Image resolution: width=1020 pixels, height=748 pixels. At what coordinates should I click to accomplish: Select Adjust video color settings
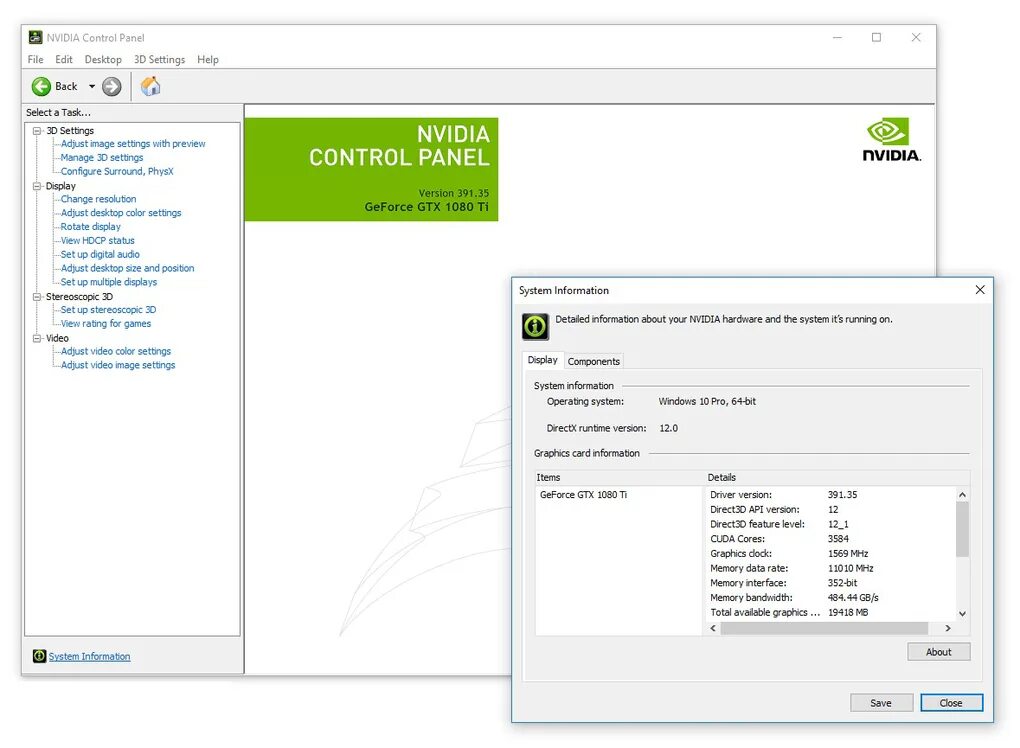[x=116, y=351]
